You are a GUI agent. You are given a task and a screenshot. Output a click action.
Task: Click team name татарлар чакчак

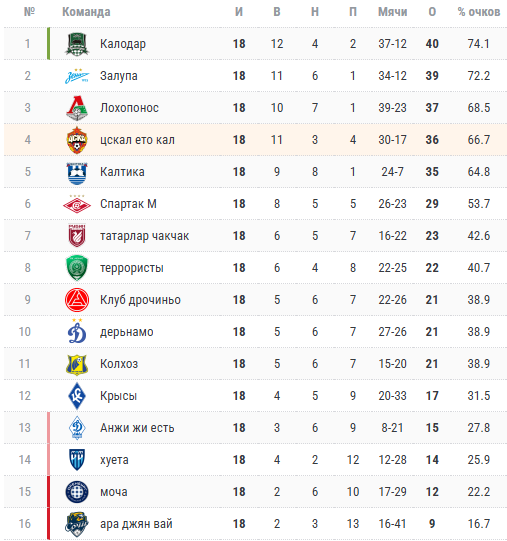coord(145,236)
